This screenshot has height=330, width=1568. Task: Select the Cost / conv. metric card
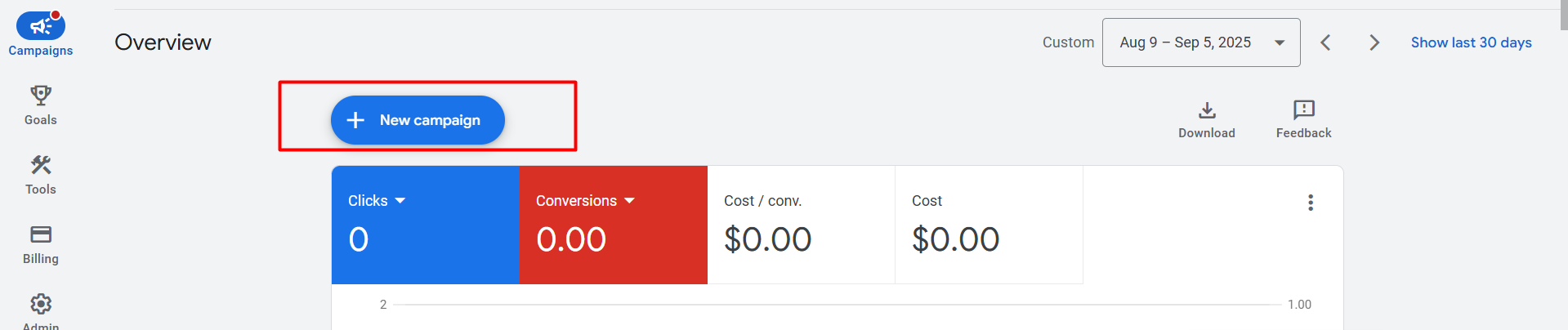coord(801,225)
